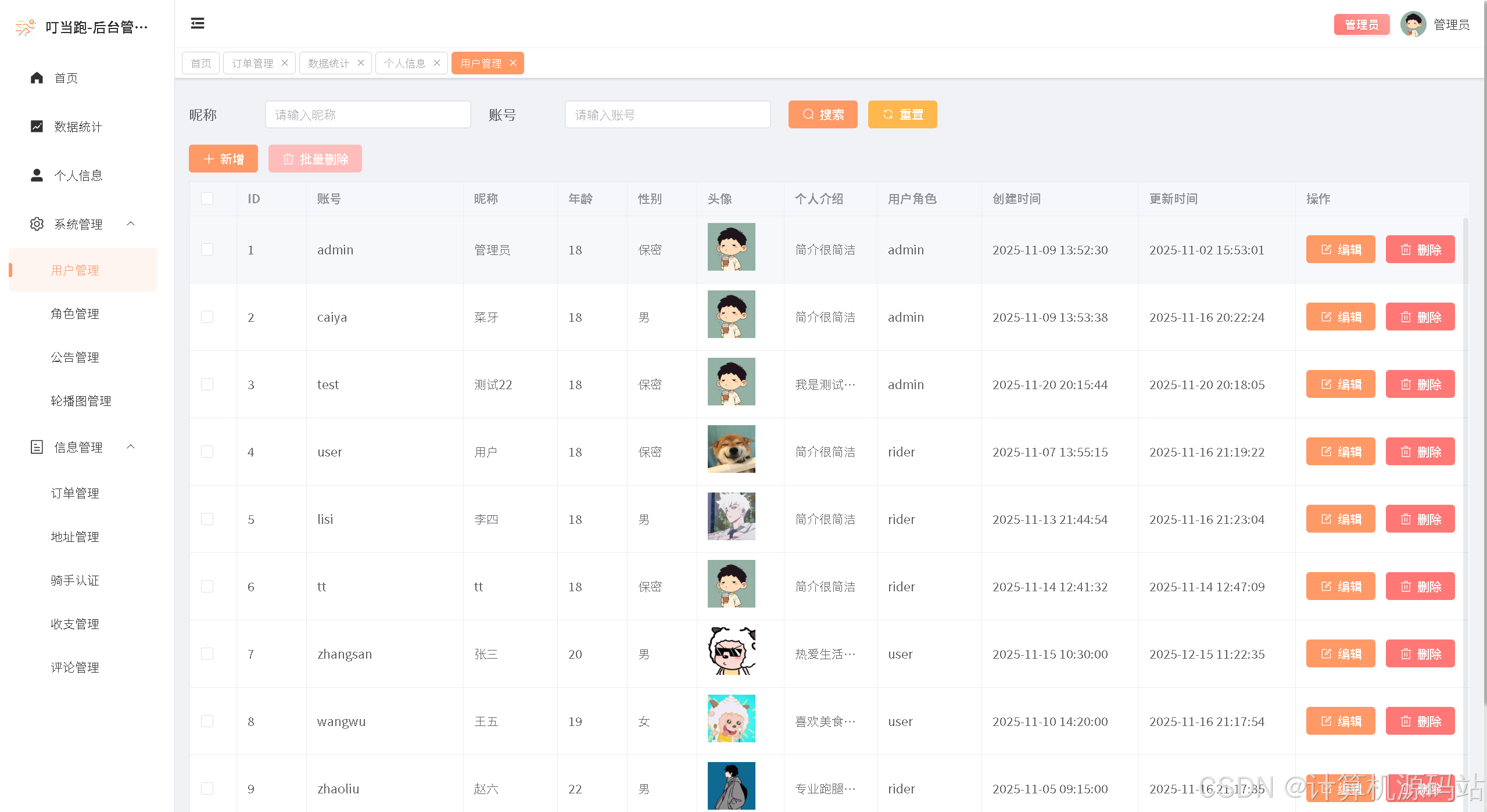Click the trash icon on 批量删除
This screenshot has height=812, width=1487.
(x=289, y=159)
